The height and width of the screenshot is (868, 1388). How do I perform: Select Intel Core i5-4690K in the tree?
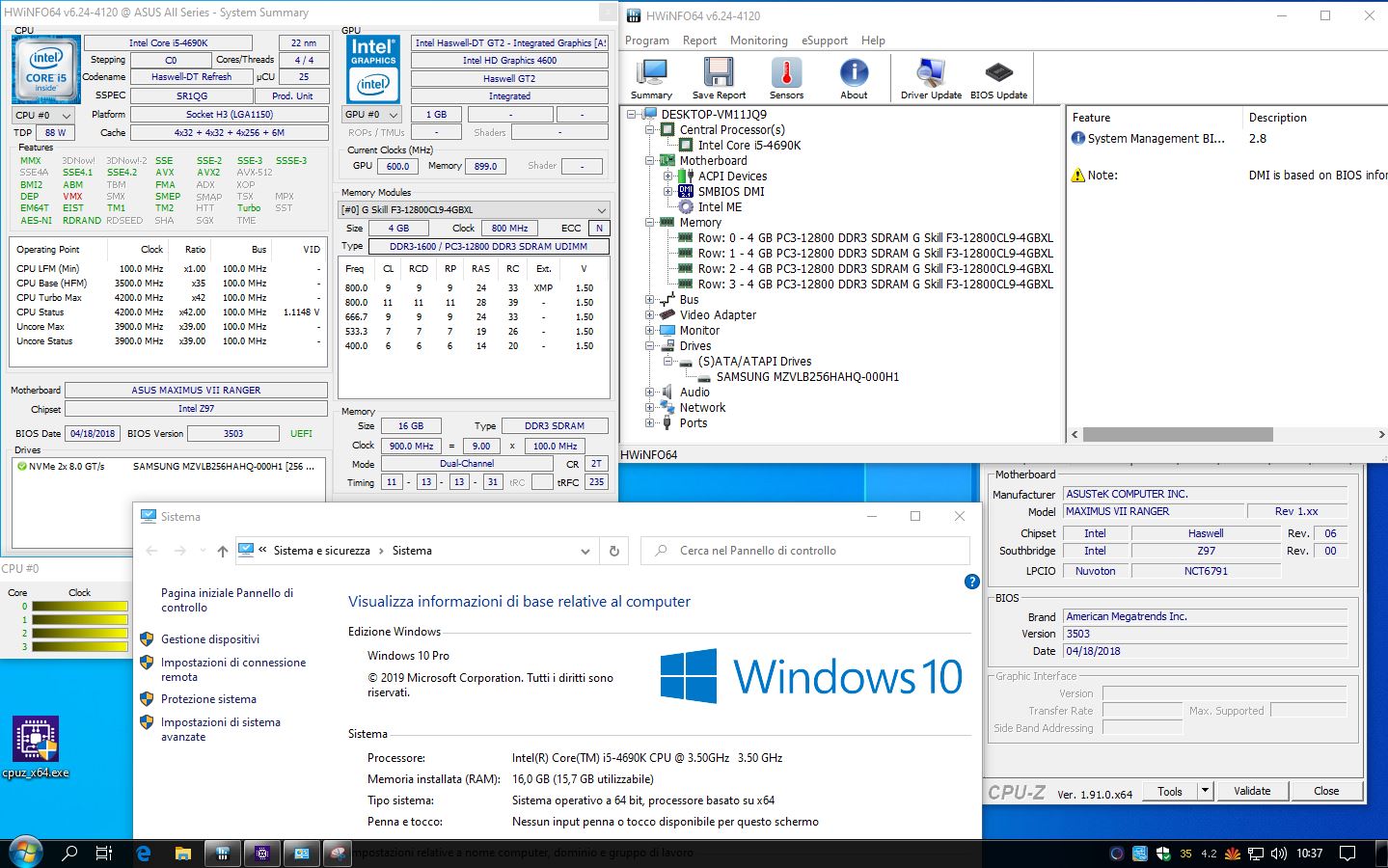(748, 146)
